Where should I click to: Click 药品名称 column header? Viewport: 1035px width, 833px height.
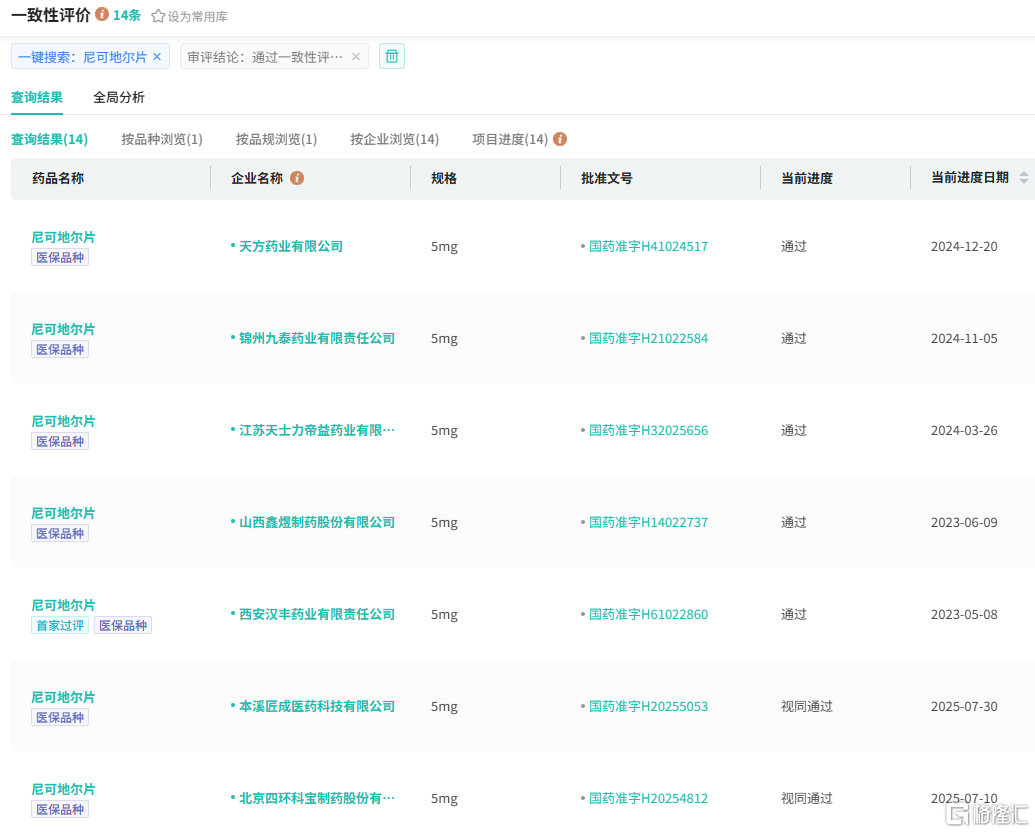(x=58, y=178)
